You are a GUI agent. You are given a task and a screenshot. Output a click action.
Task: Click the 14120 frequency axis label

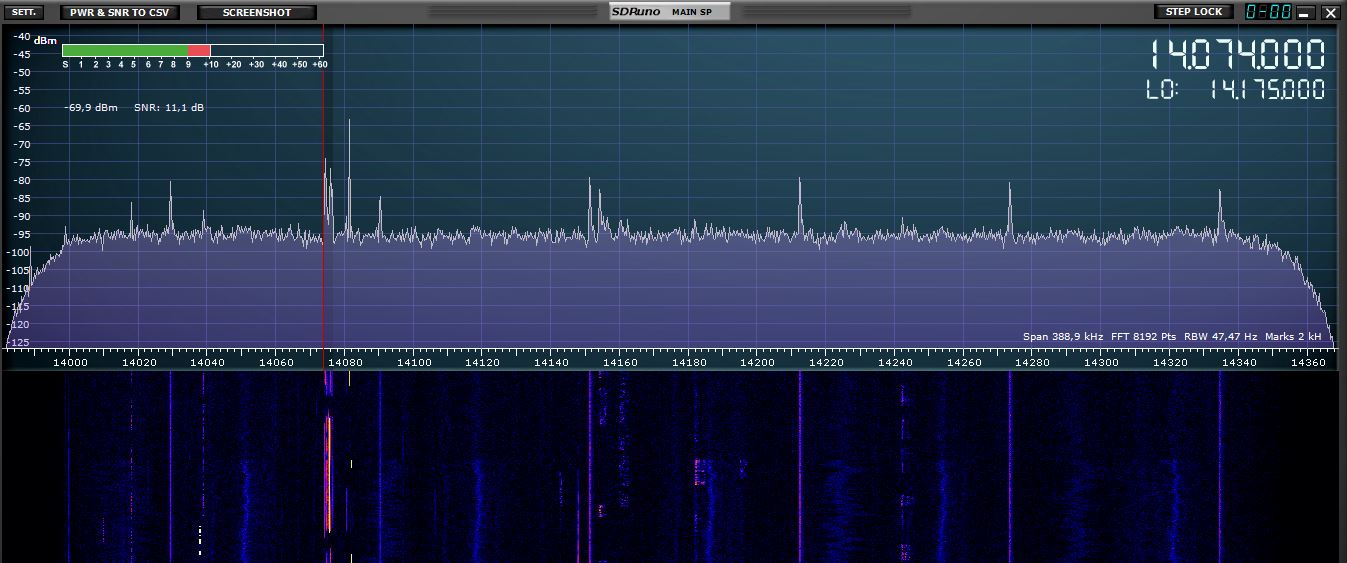(x=482, y=362)
